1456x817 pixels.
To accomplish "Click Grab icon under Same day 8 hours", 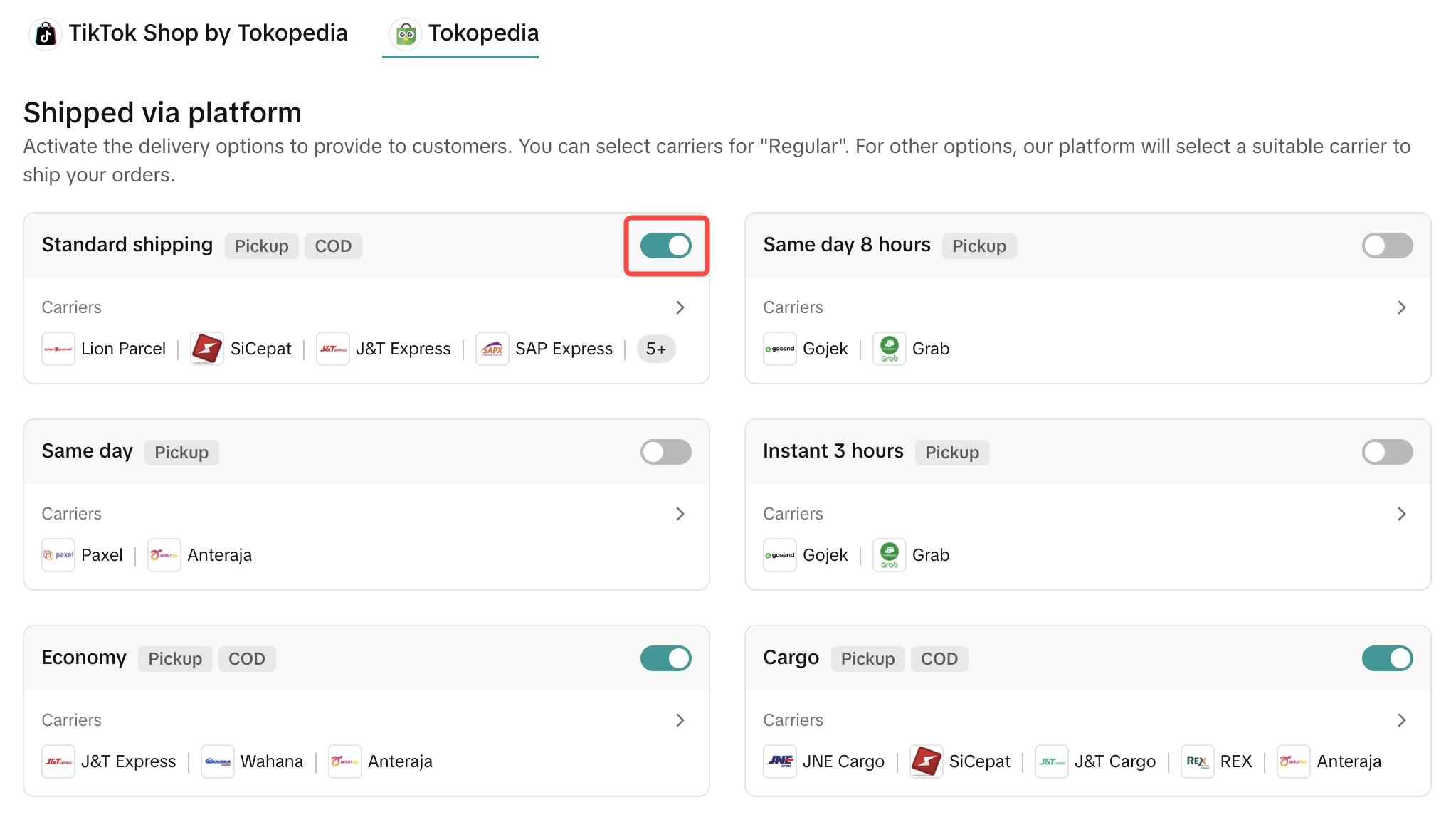I will pos(890,349).
